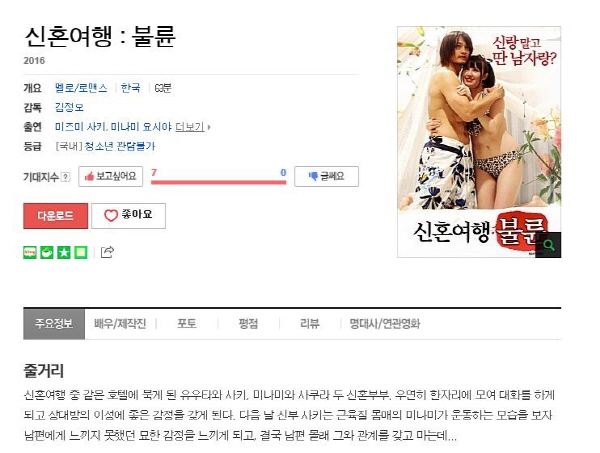
Task: Open the 포토 tab
Action: [187, 324]
